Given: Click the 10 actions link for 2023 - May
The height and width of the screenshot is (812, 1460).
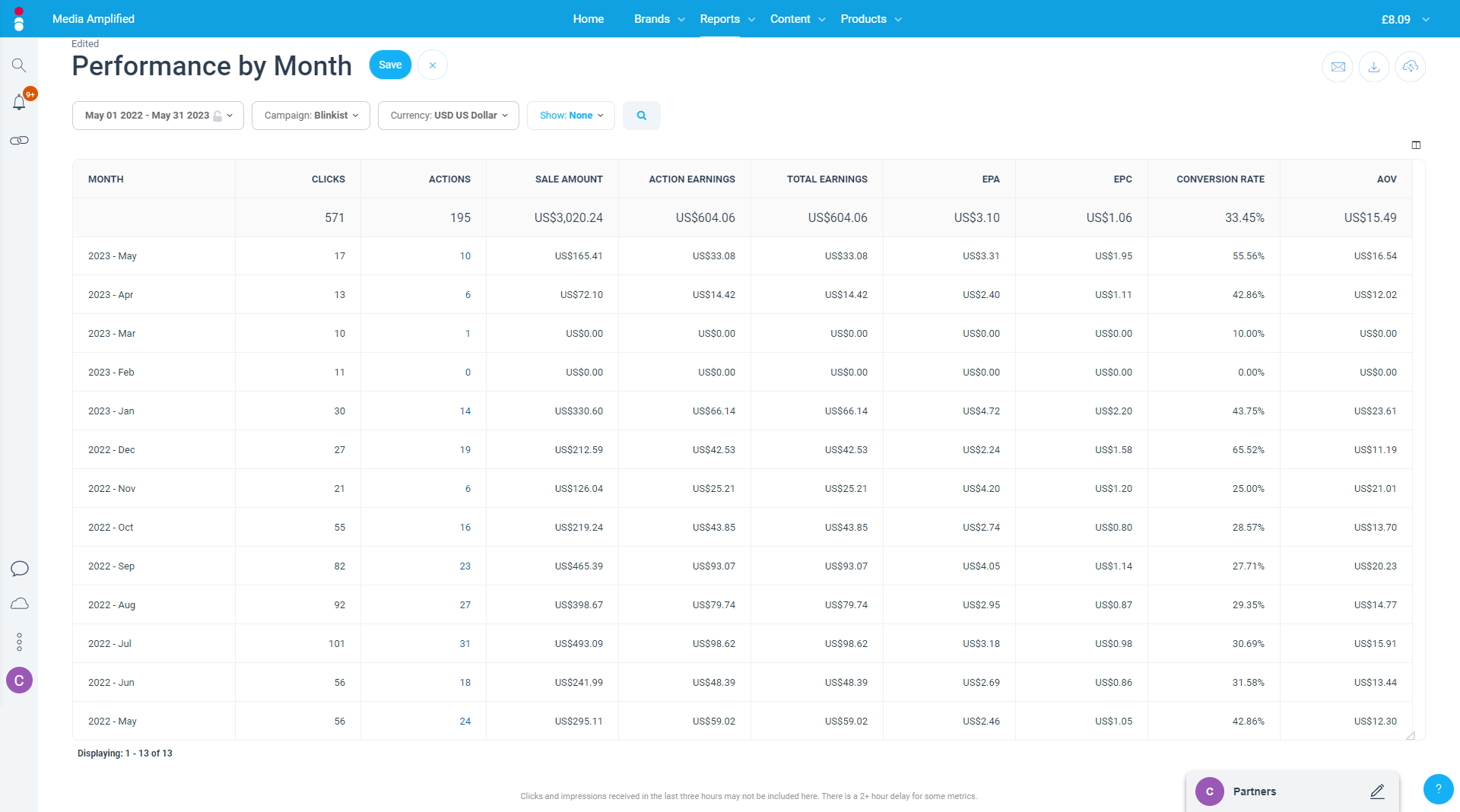Looking at the screenshot, I should [465, 256].
